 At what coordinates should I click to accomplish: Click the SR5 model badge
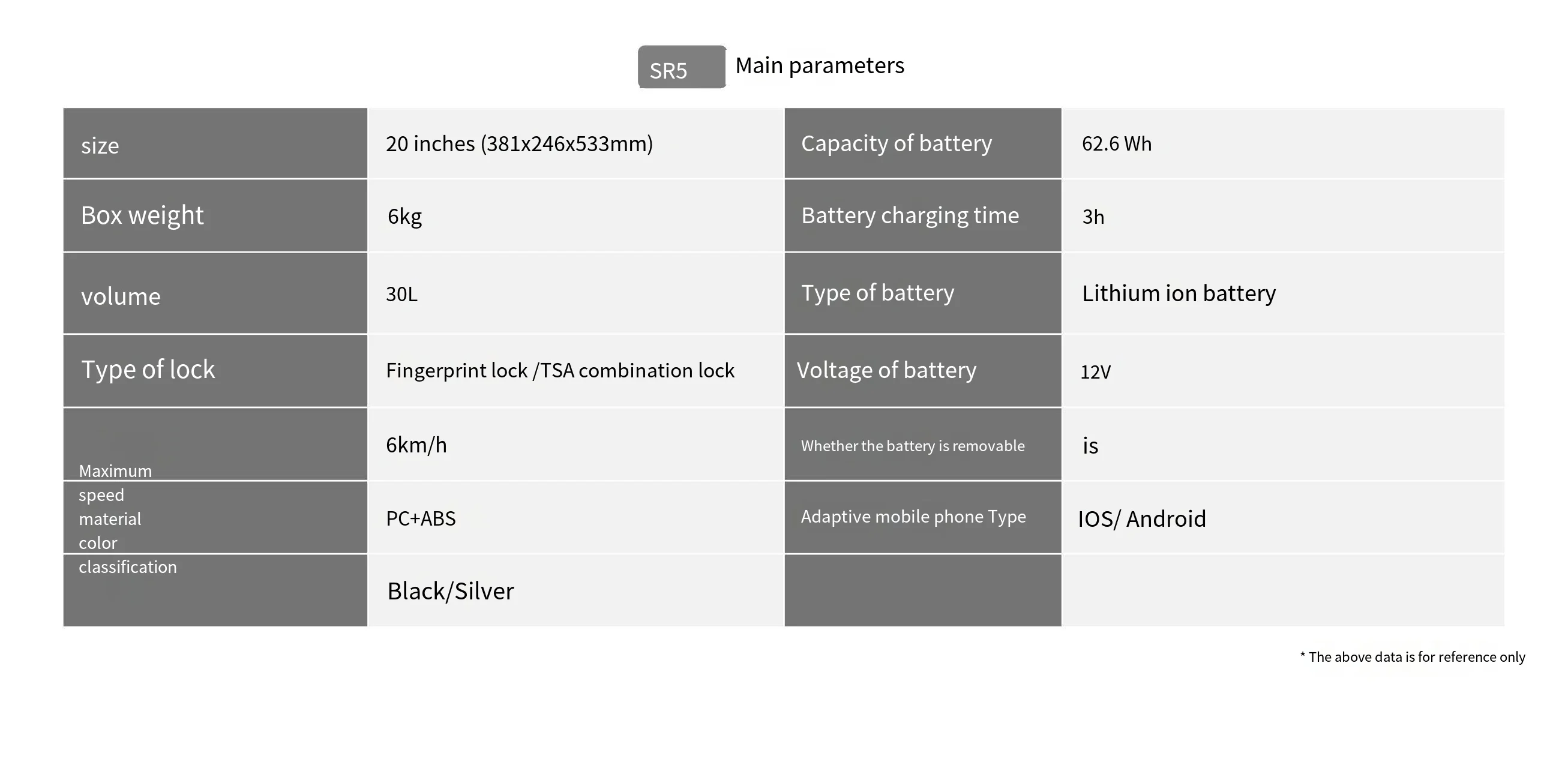point(680,68)
